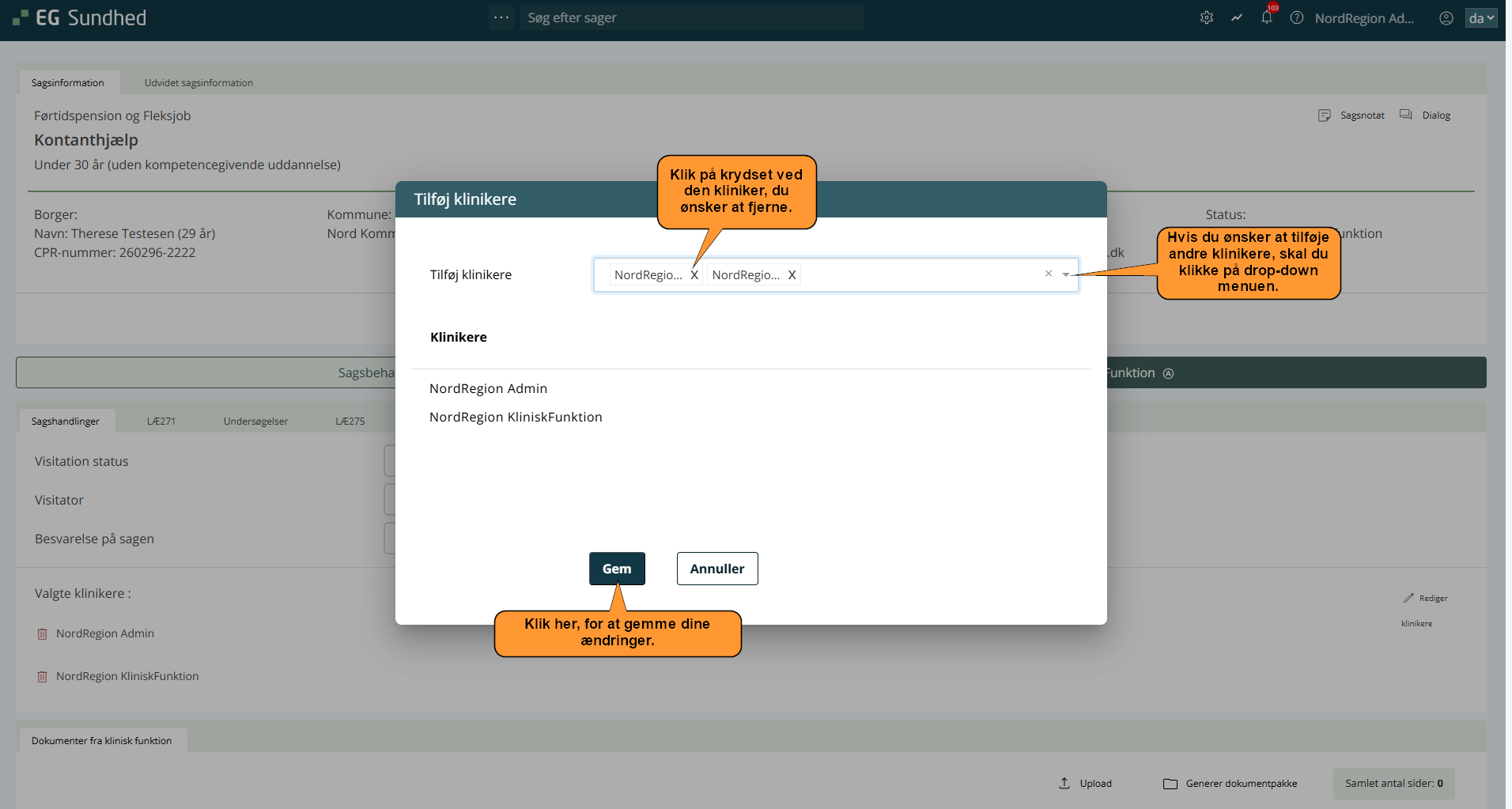Open the three-dot menu beside search
Screen dimensions: 1512x809
pos(501,17)
